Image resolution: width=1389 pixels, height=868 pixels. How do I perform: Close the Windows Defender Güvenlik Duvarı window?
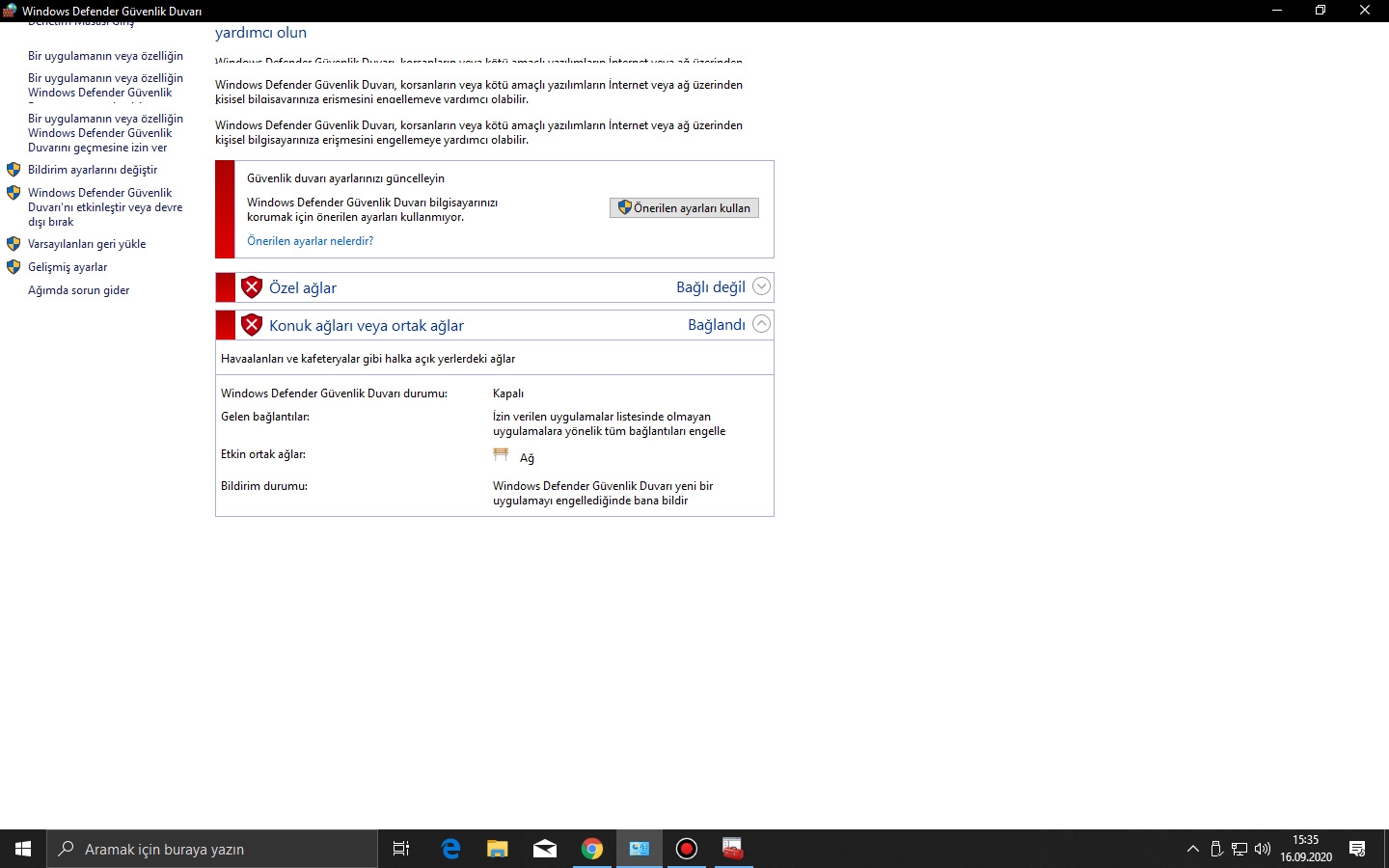click(1365, 11)
